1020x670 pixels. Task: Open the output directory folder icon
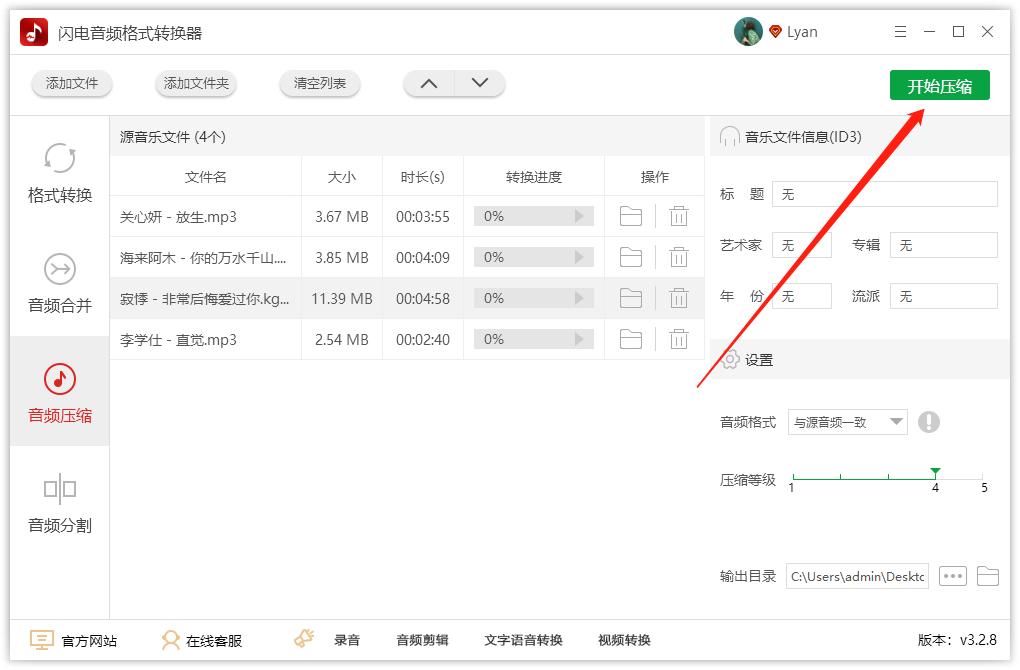987,576
